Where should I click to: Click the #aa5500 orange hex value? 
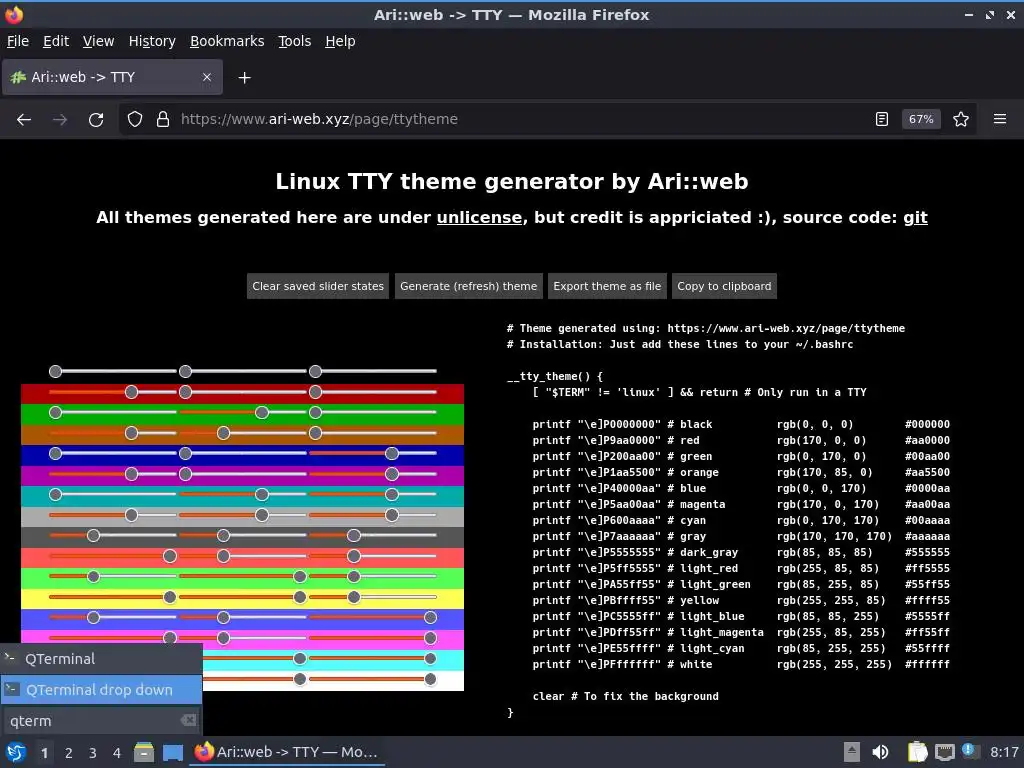[x=927, y=472]
